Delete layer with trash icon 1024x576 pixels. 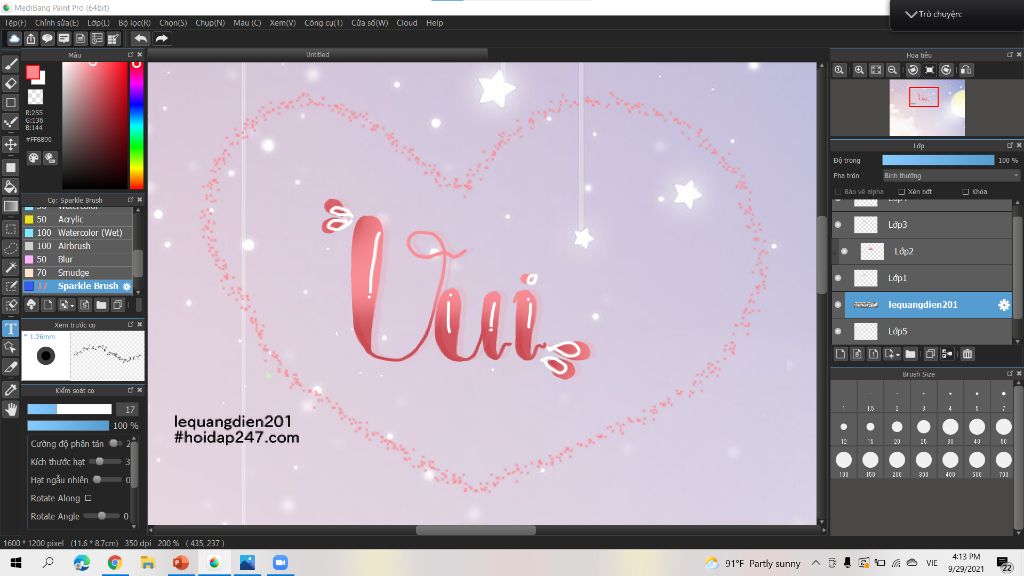coord(967,354)
